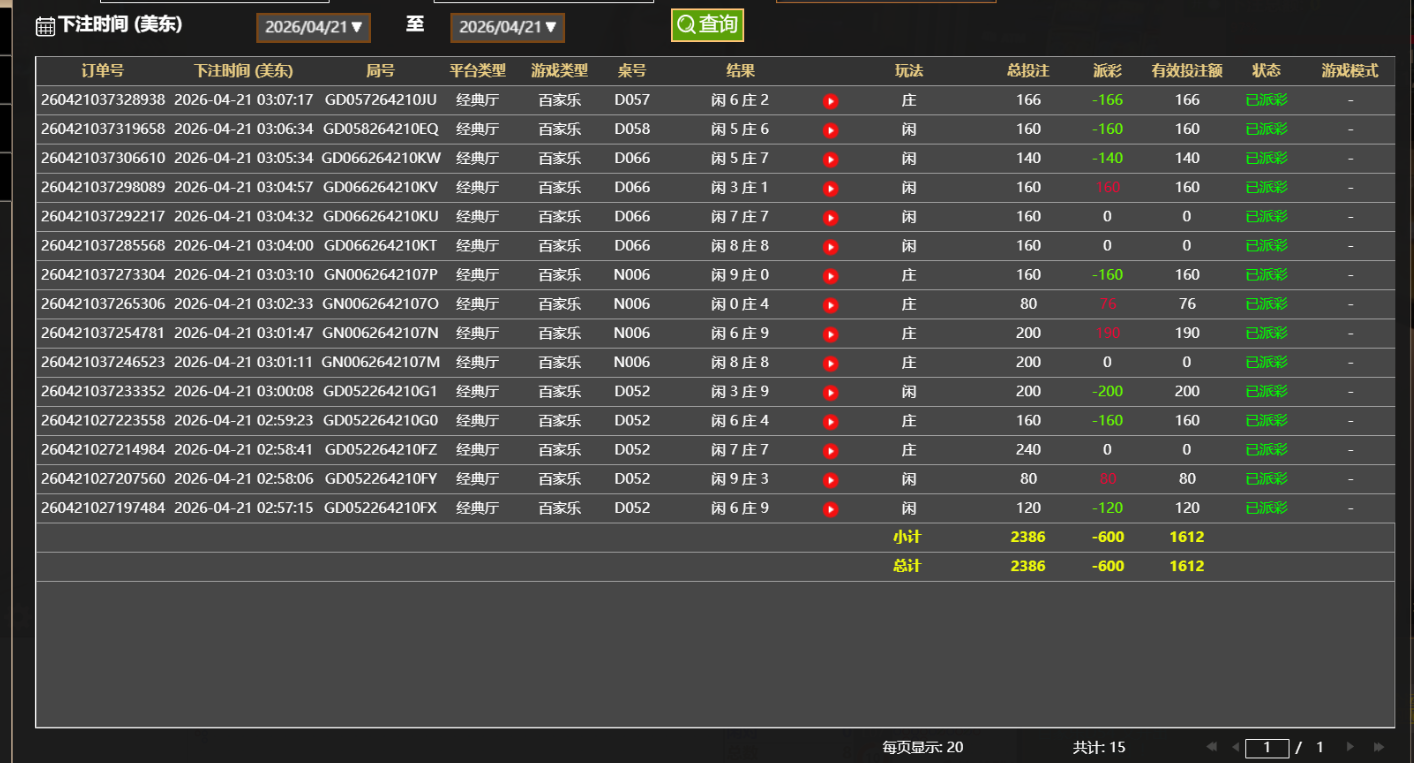
Task: Play video replay for order 260421037265306
Action: (830, 305)
